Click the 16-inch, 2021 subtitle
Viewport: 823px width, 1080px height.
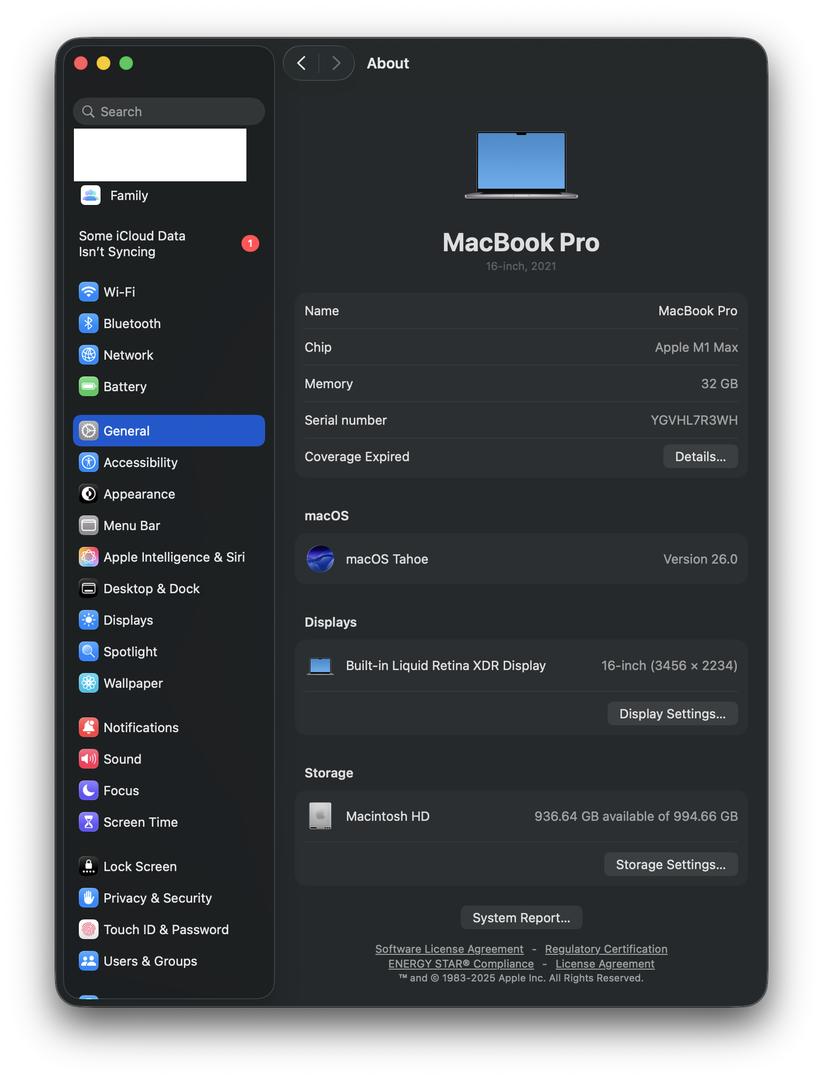521,267
